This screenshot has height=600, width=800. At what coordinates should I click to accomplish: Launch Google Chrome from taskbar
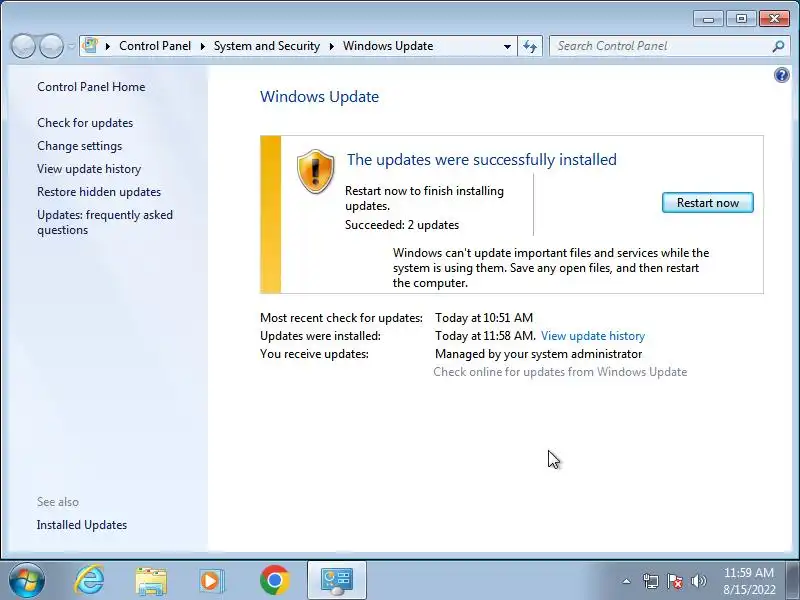click(x=274, y=580)
